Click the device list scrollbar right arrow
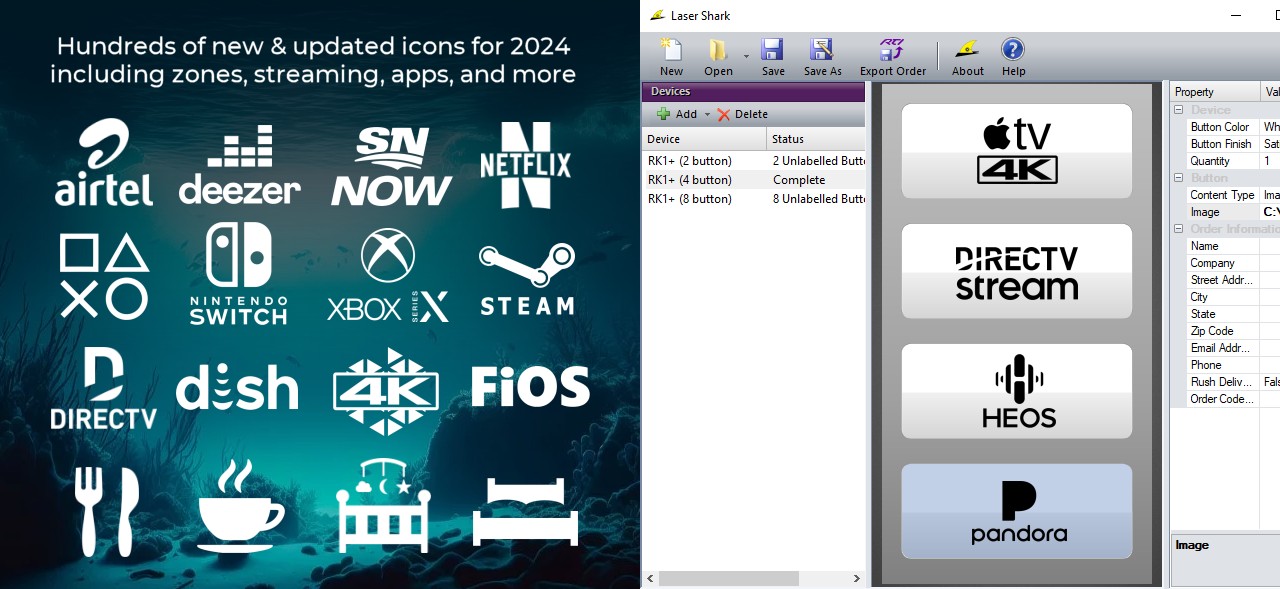Viewport: 1280px width, 589px height. (x=856, y=578)
